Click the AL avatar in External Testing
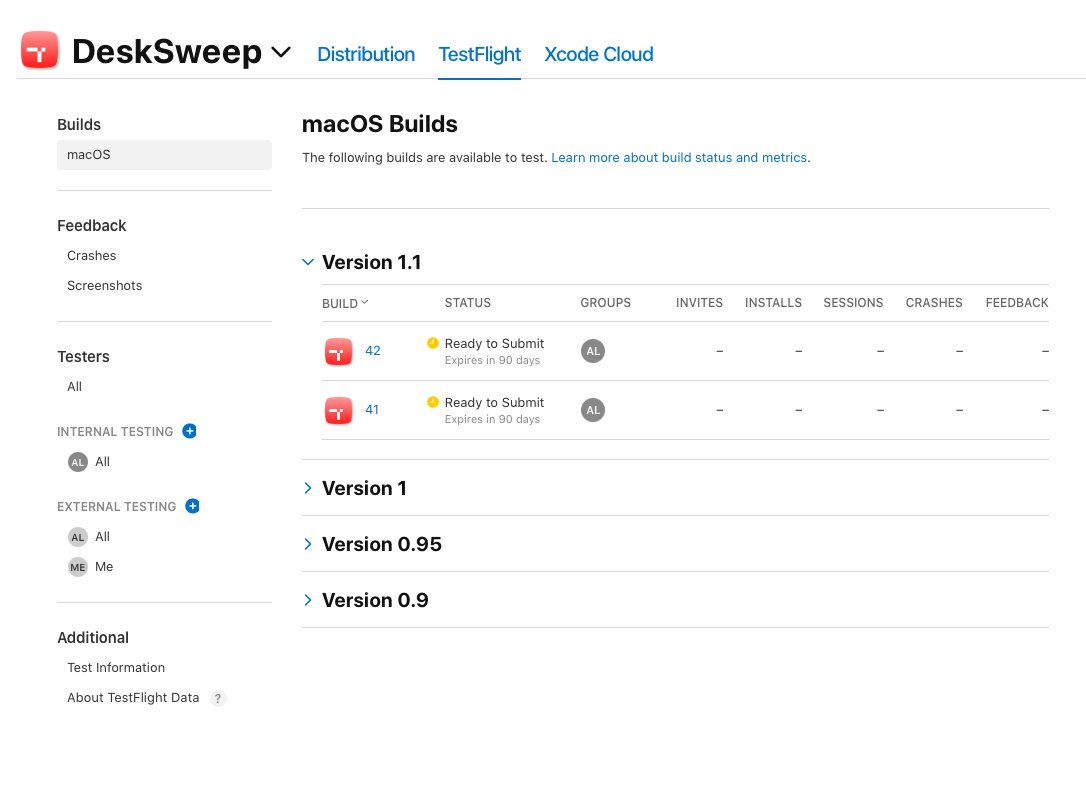1086x791 pixels. 78,537
